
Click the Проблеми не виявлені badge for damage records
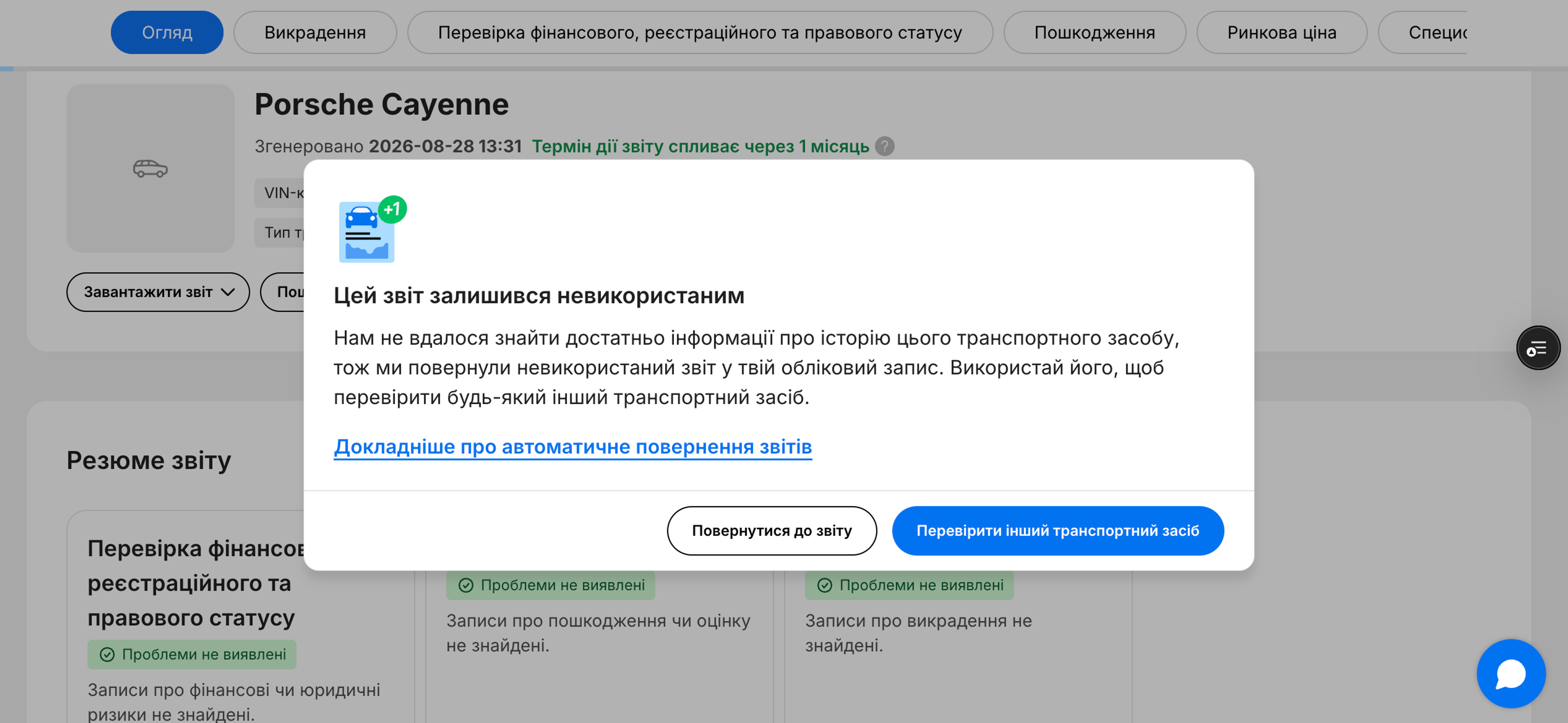pyautogui.click(x=550, y=585)
